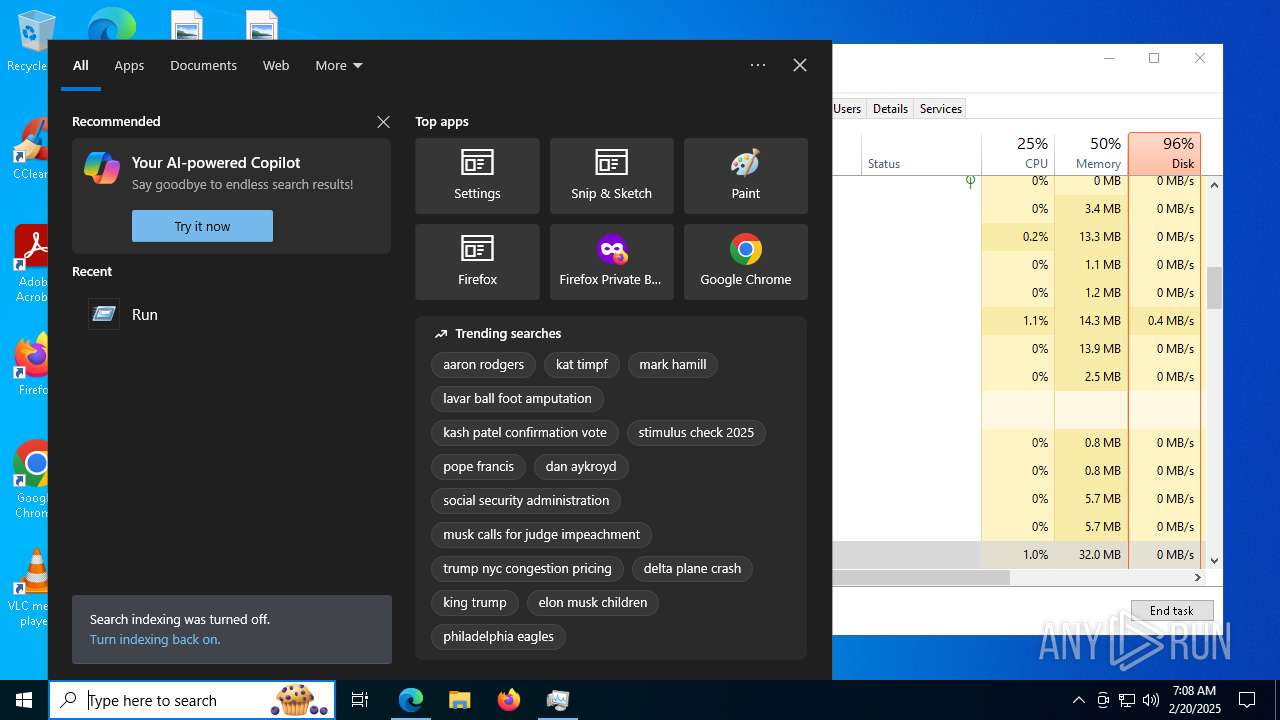Click the Try it now Copilot button
Screen dimensions: 1280x720
pyautogui.click(x=202, y=226)
